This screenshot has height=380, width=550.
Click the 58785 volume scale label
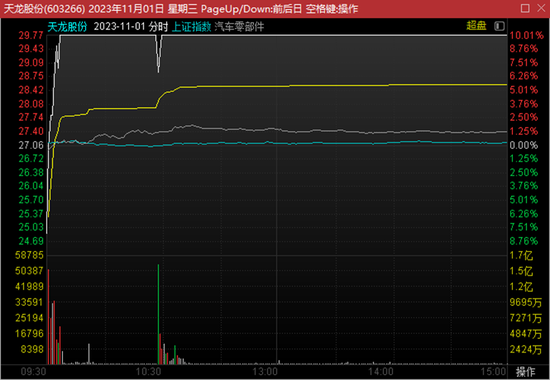[29, 255]
